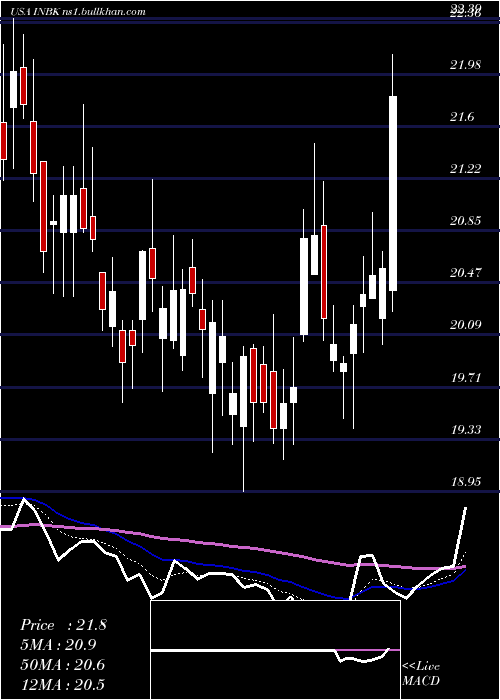The width and height of the screenshot is (500, 700).
Task: Click the 20.47 price axis label
Action: coord(466,272)
